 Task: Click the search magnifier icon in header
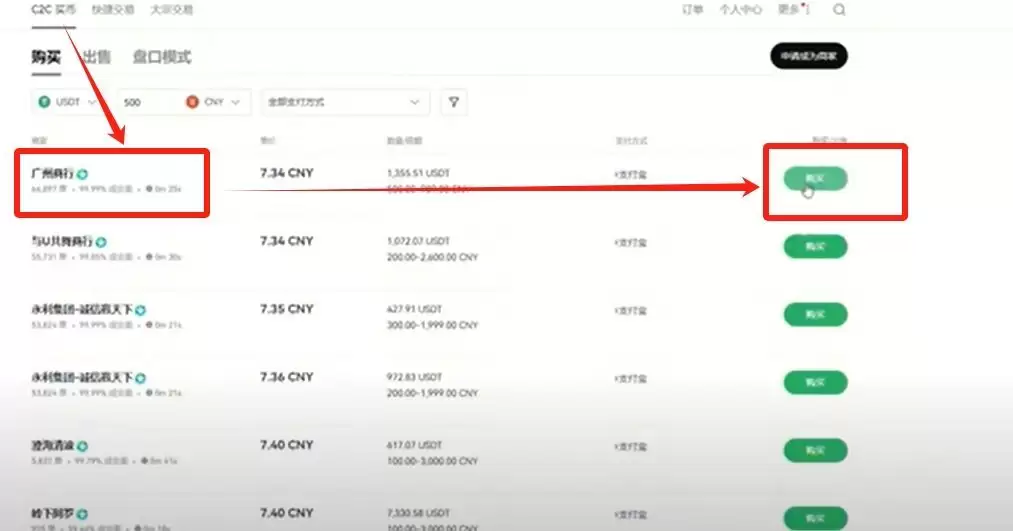tap(839, 10)
